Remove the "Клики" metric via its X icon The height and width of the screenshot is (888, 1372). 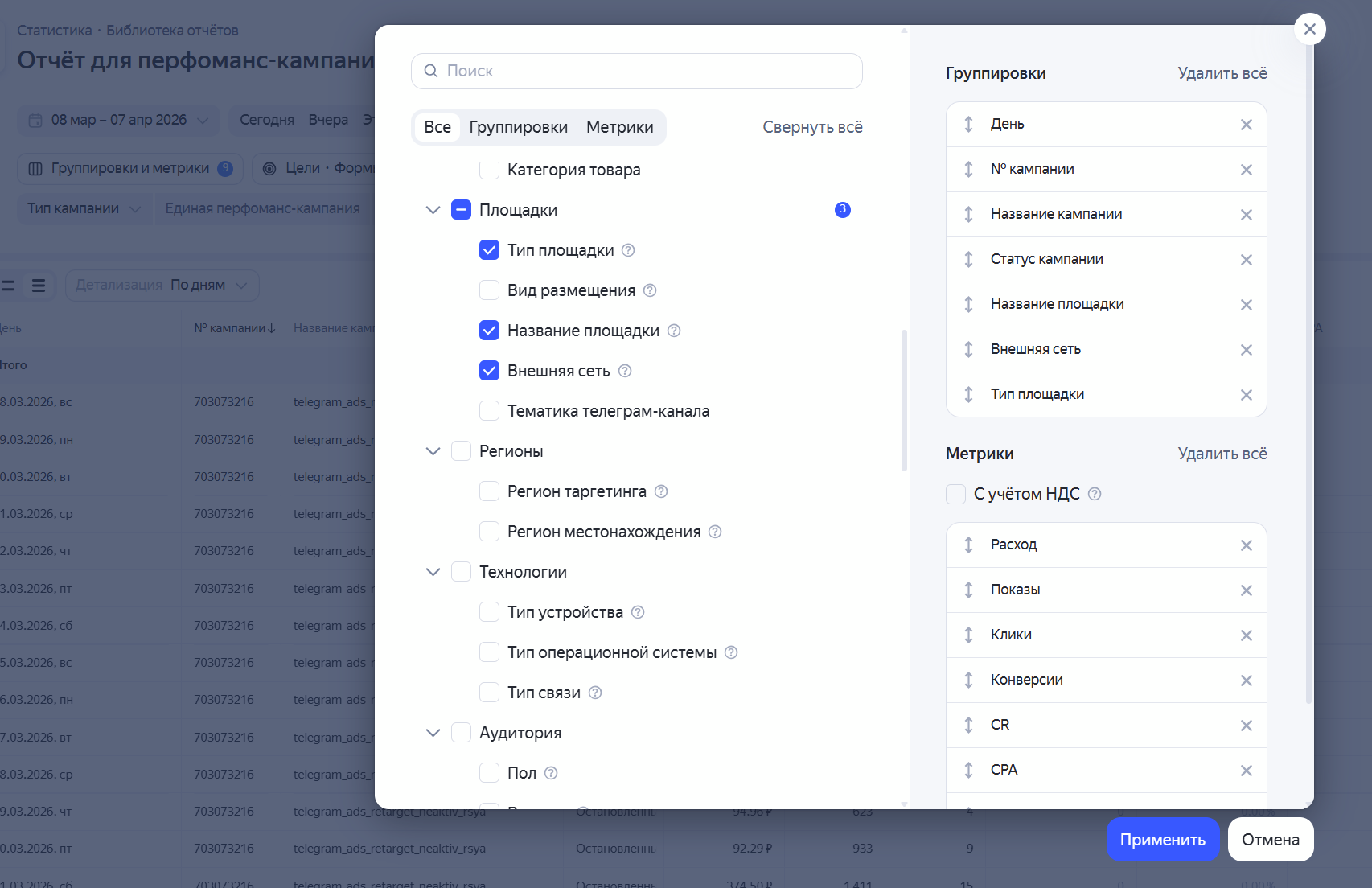(1246, 635)
